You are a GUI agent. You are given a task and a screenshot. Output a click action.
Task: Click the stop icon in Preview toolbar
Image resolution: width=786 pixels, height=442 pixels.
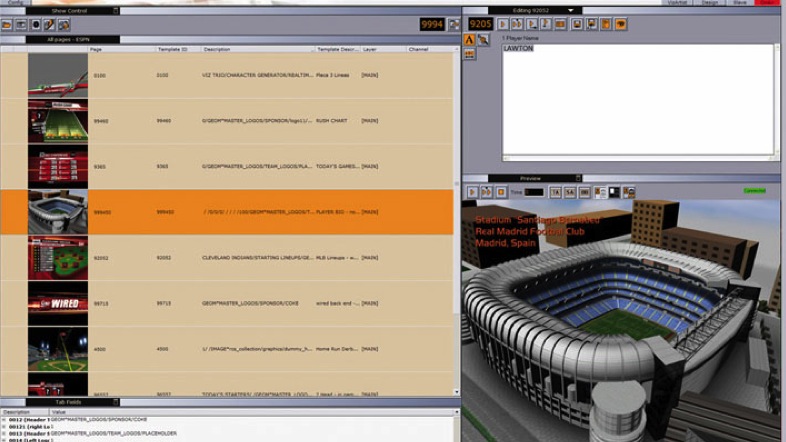502,192
